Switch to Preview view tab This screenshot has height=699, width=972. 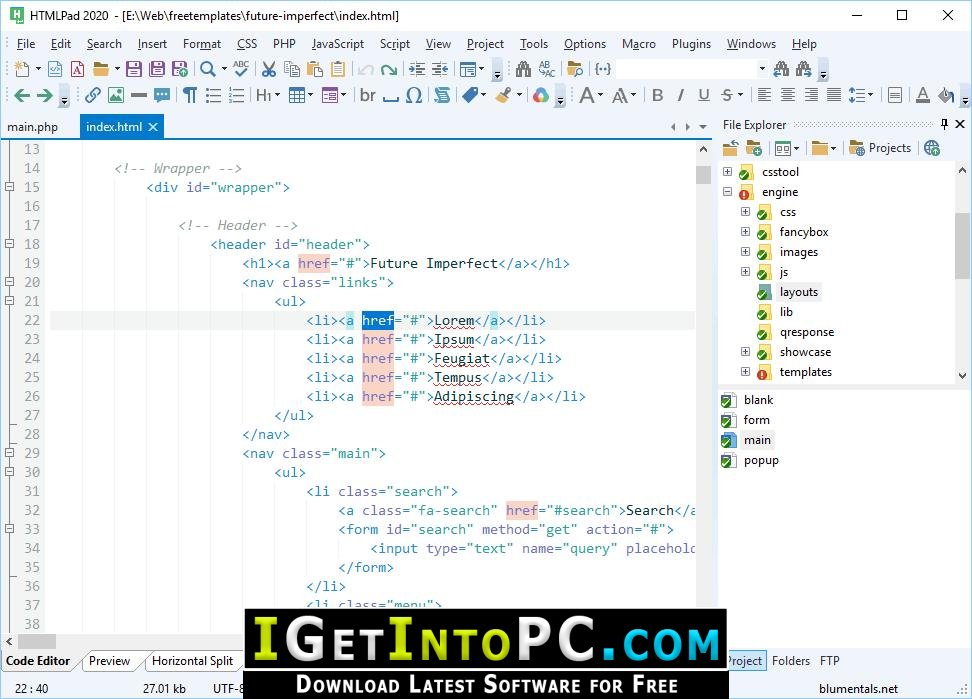pyautogui.click(x=109, y=661)
